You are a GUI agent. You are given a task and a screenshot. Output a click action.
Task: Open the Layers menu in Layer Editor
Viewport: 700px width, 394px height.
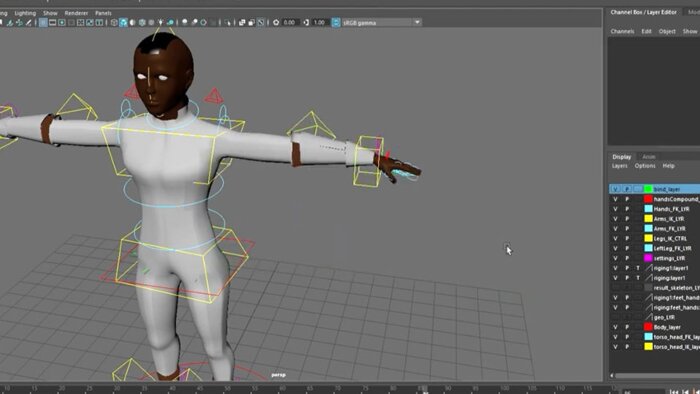[620, 166]
